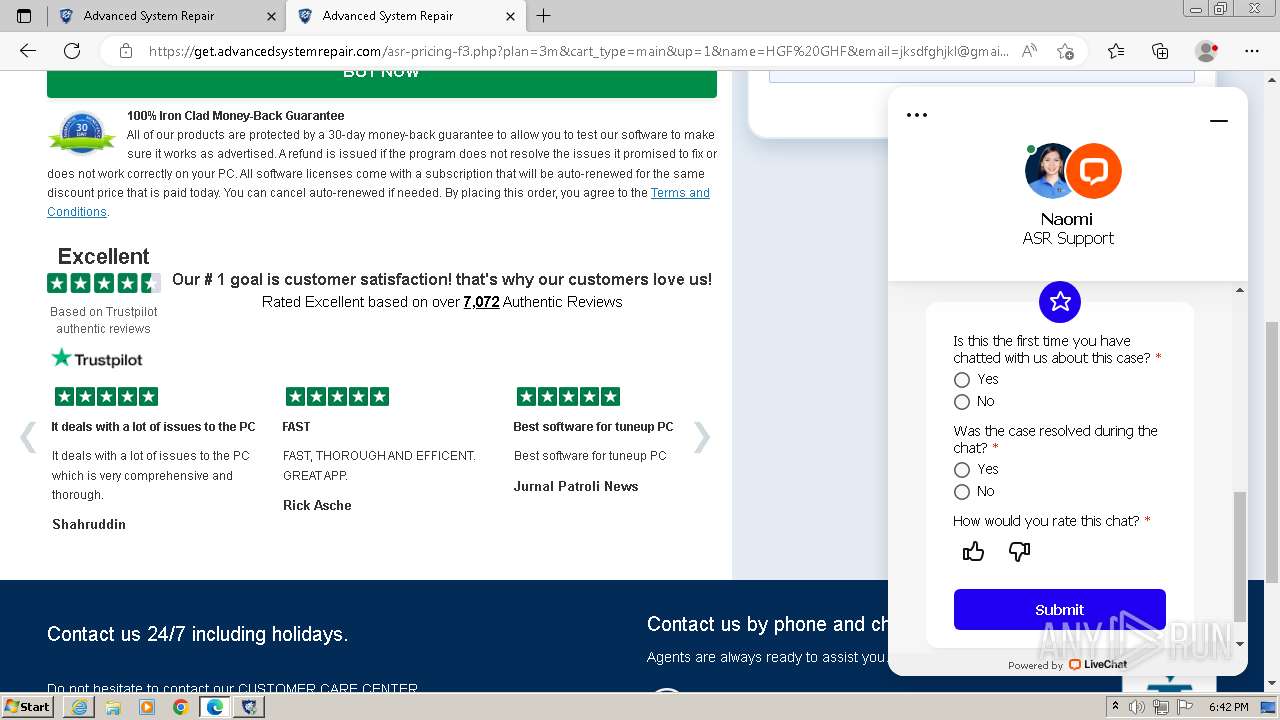Open the volume icon in system tray

pos(1136,707)
